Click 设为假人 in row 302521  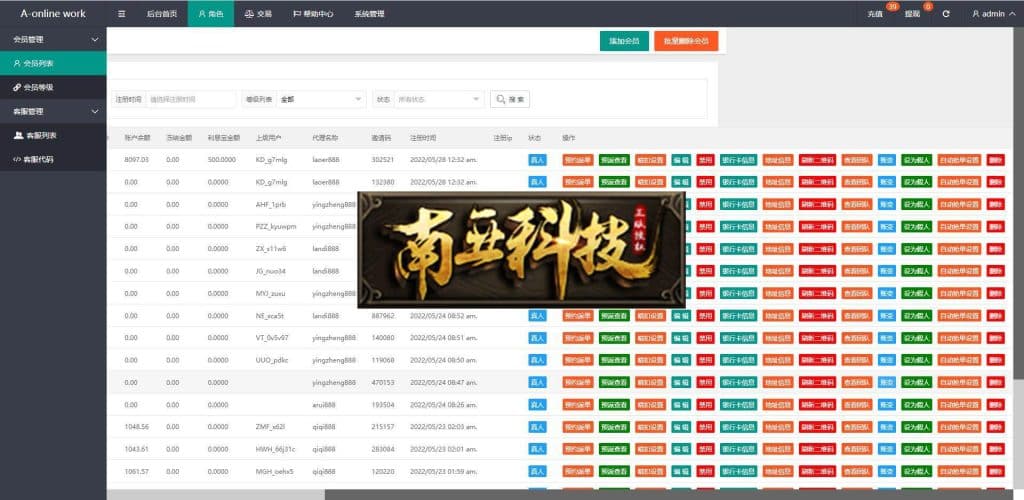click(x=917, y=160)
